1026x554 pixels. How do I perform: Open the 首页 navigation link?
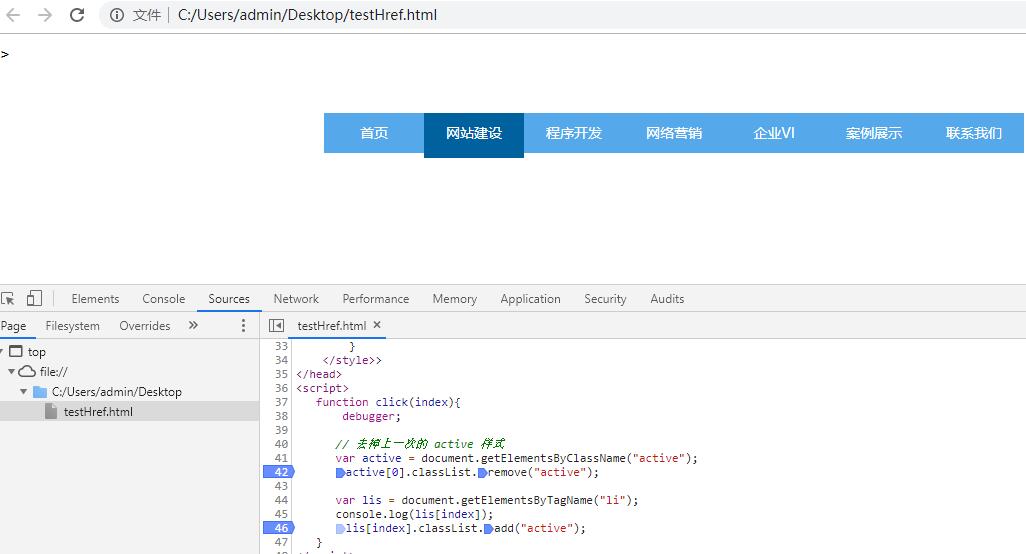374,133
